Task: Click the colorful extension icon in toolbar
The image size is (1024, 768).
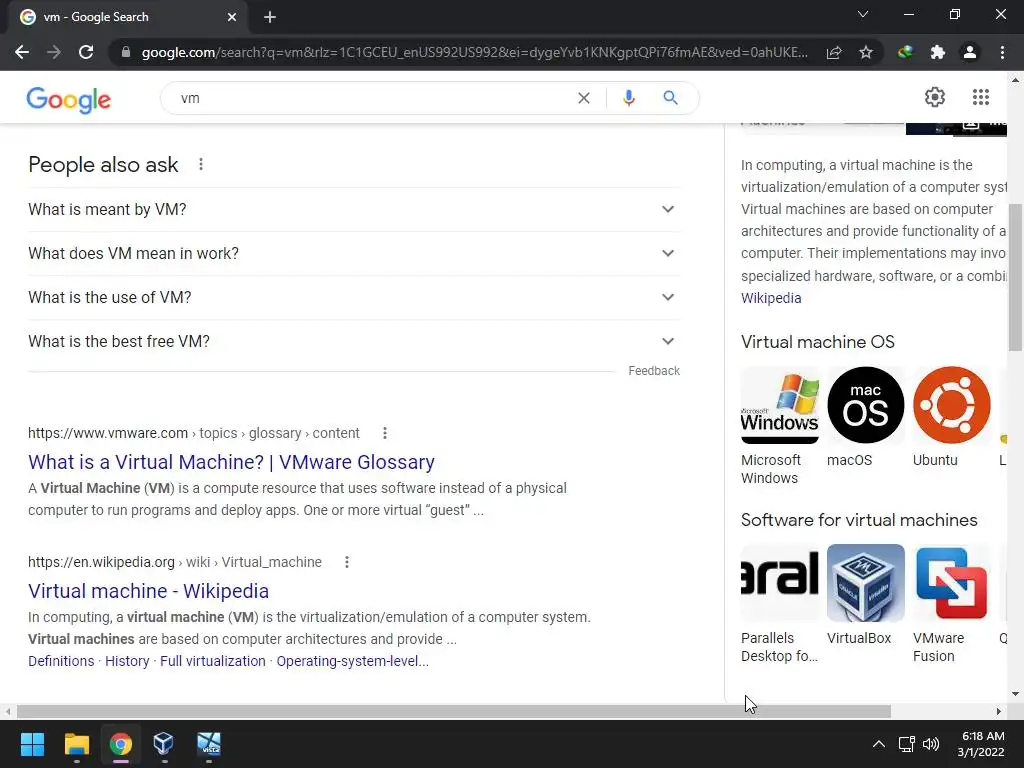Action: (905, 52)
